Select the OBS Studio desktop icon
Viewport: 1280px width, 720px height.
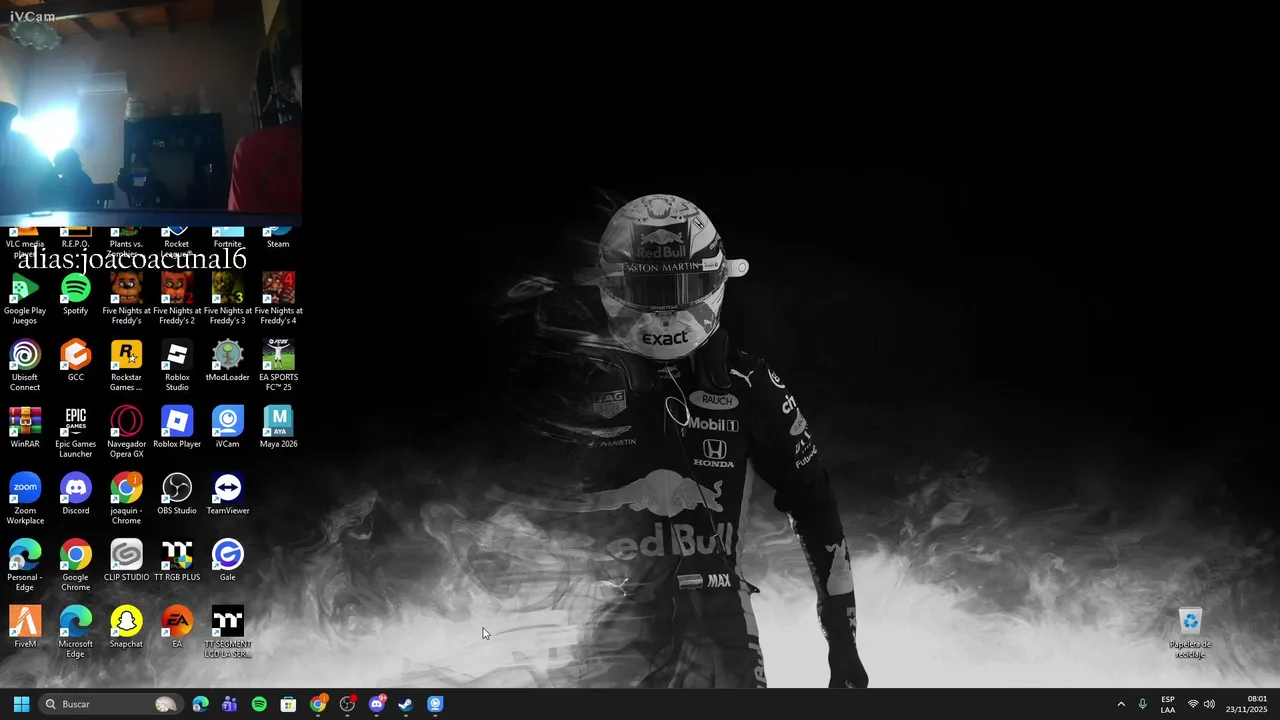(x=177, y=494)
